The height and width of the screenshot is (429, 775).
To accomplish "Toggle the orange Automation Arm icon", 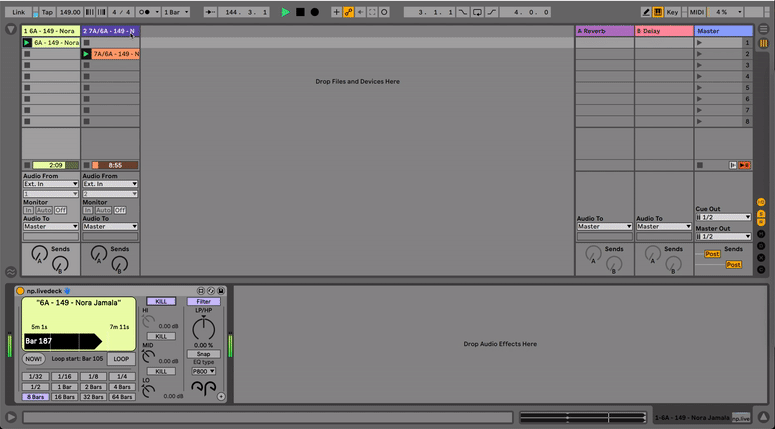I will [x=348, y=12].
